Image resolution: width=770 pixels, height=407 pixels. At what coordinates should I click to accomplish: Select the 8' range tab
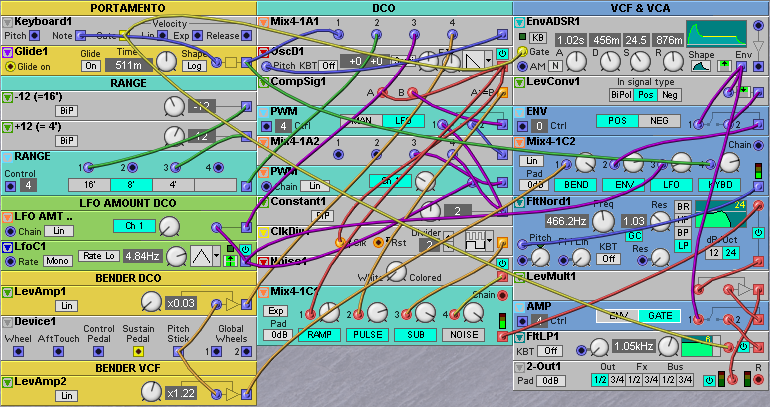pyautogui.click(x=130, y=185)
